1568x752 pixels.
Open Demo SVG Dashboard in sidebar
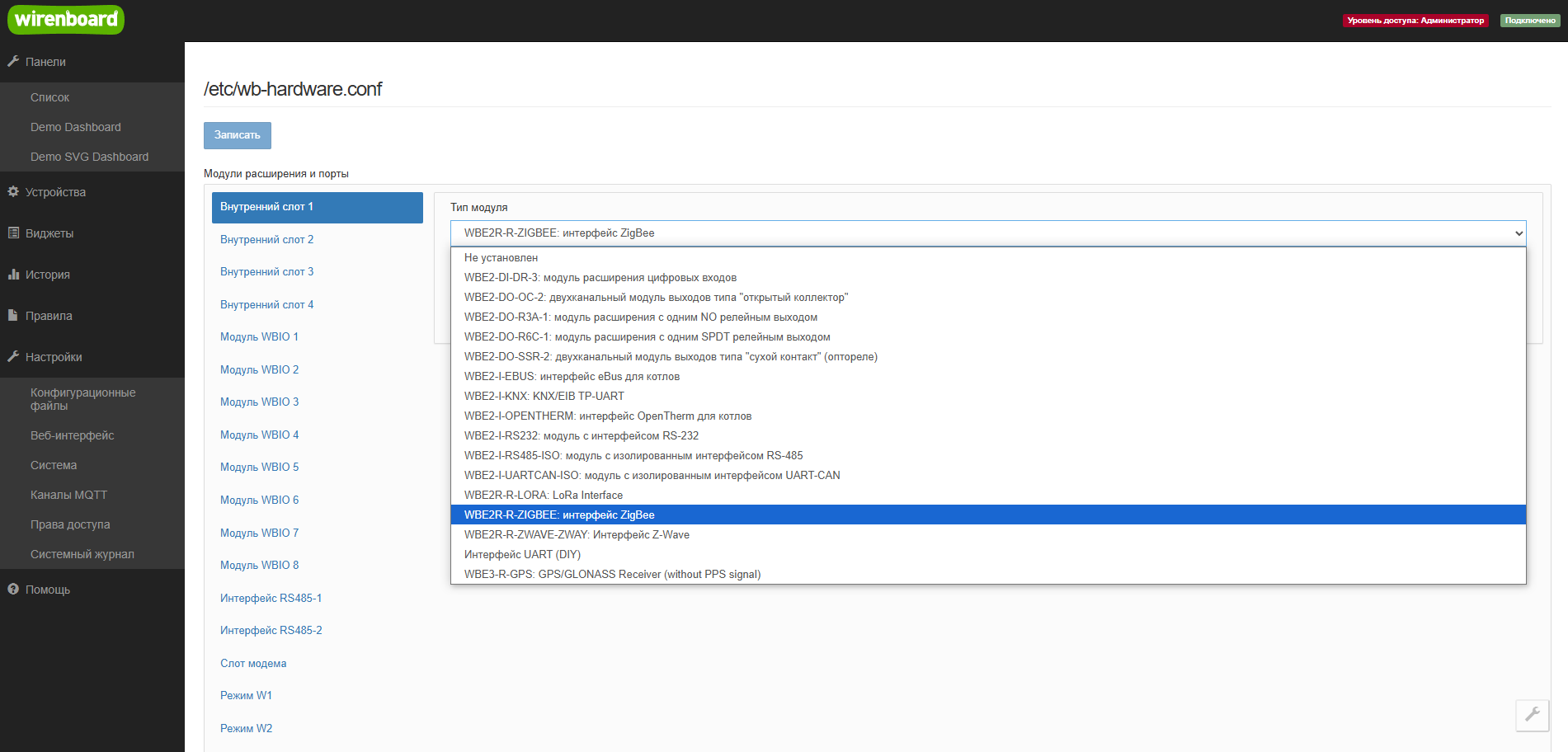(92, 157)
